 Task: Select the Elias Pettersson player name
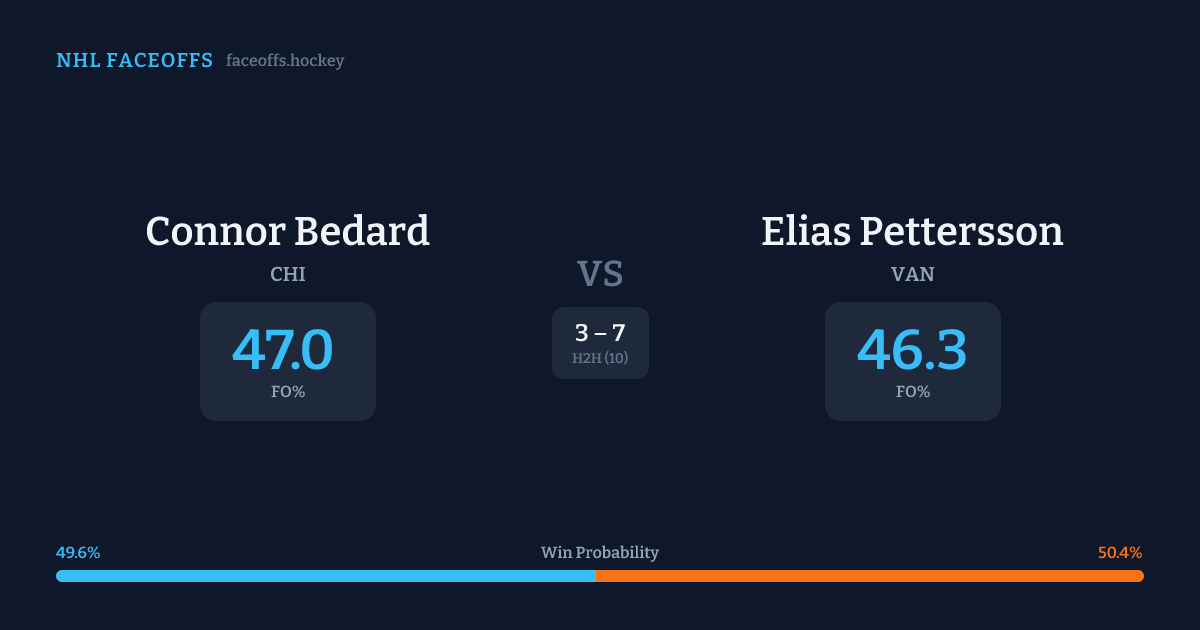tap(912, 231)
